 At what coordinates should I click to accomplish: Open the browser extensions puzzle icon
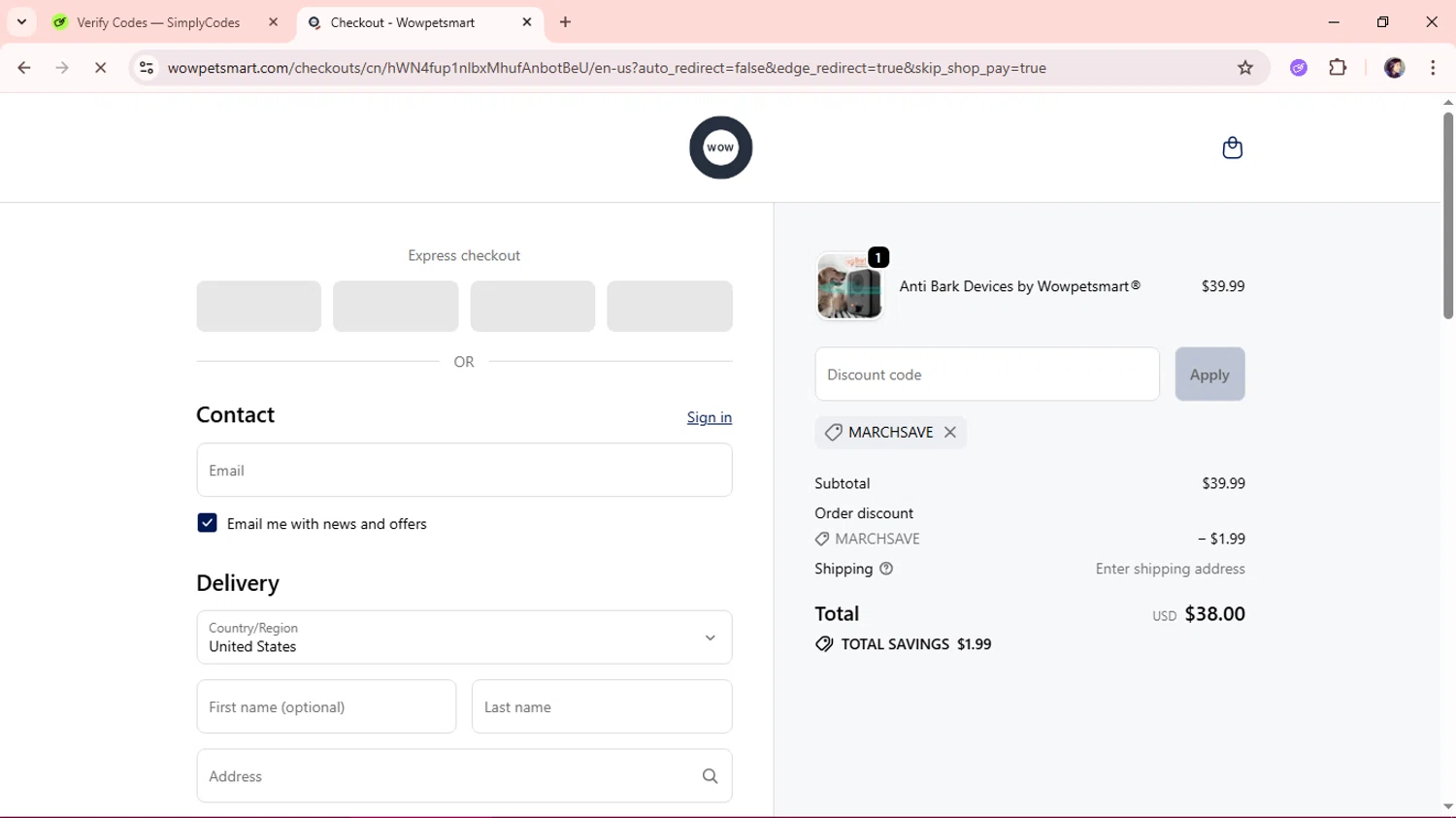coord(1338,68)
